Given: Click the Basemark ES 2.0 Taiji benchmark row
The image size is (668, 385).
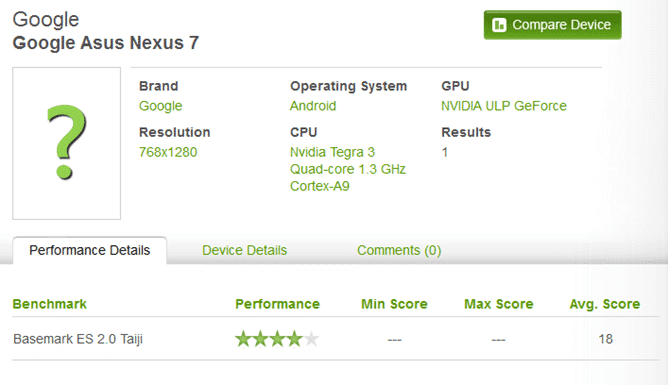Looking at the screenshot, I should coord(336,339).
